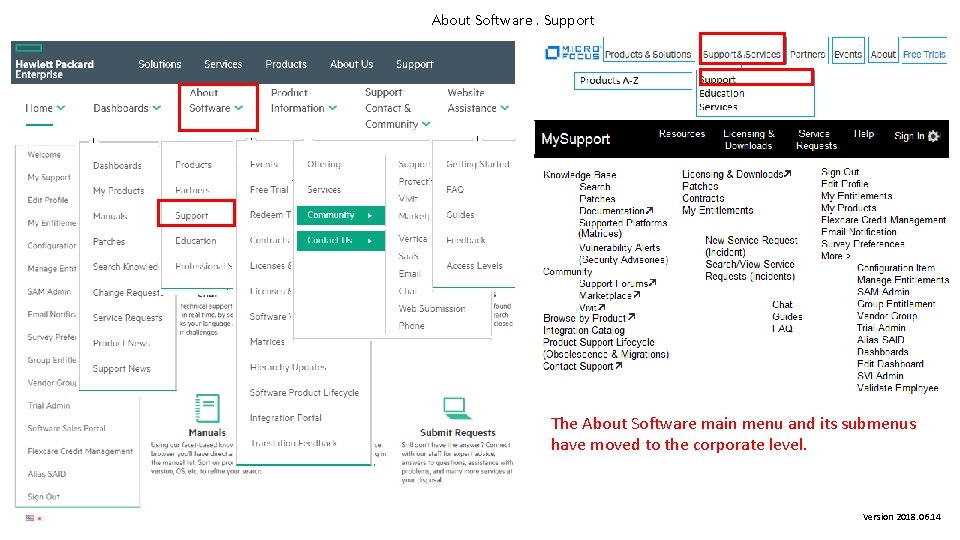Screen dimensions: 960x540
Task: Expand the Contact Us submenu arrow
Action: pyautogui.click(x=370, y=241)
